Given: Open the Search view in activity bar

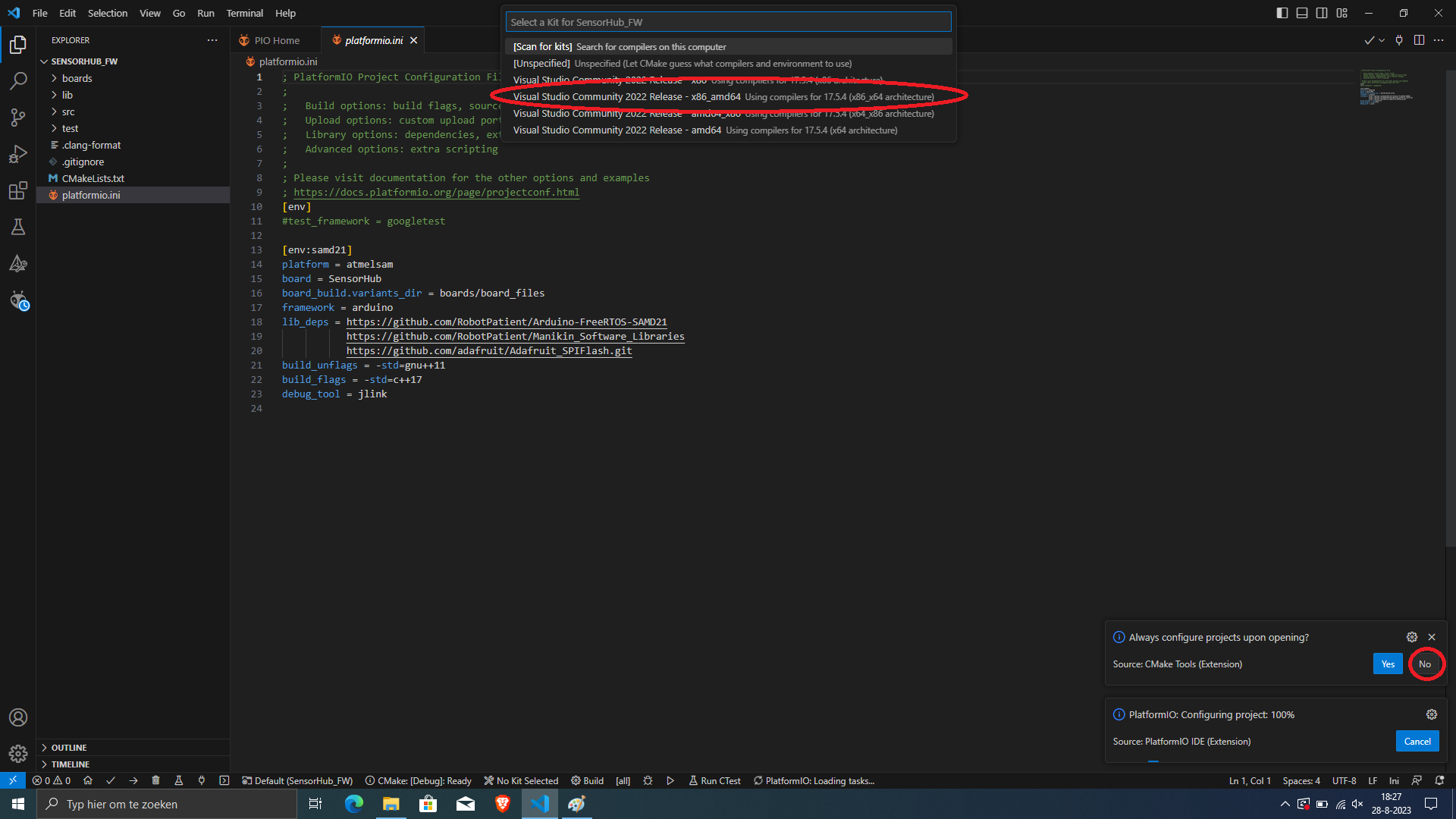Looking at the screenshot, I should click(18, 80).
